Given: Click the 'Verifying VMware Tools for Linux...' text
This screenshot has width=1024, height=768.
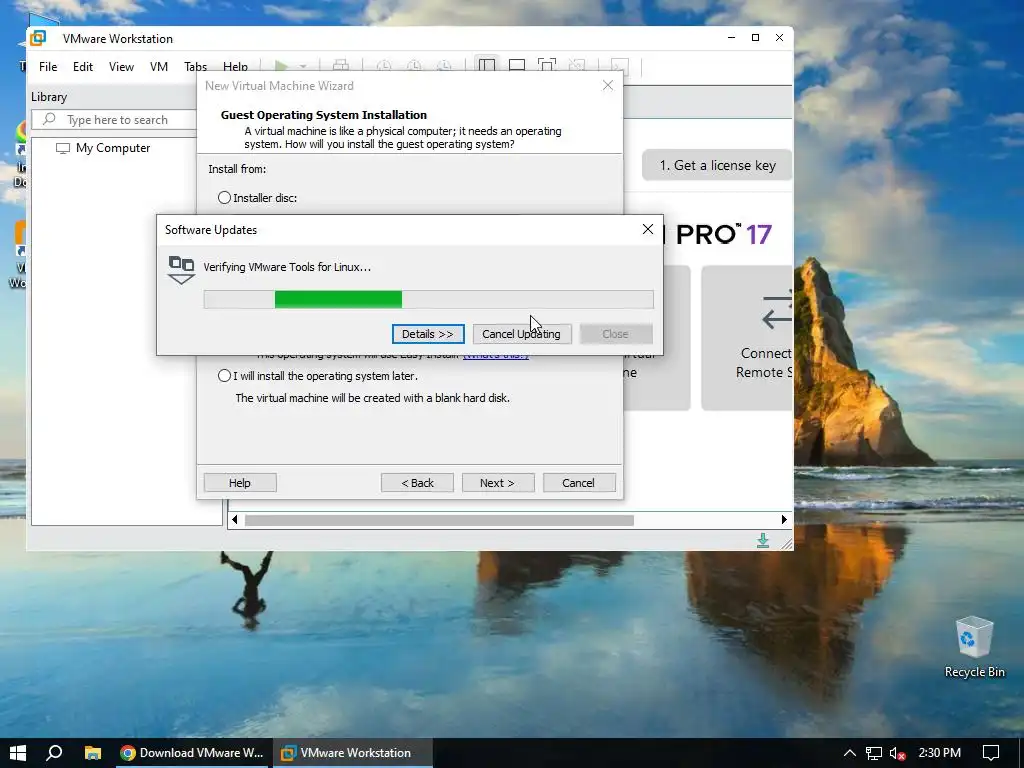Looking at the screenshot, I should click(x=287, y=266).
